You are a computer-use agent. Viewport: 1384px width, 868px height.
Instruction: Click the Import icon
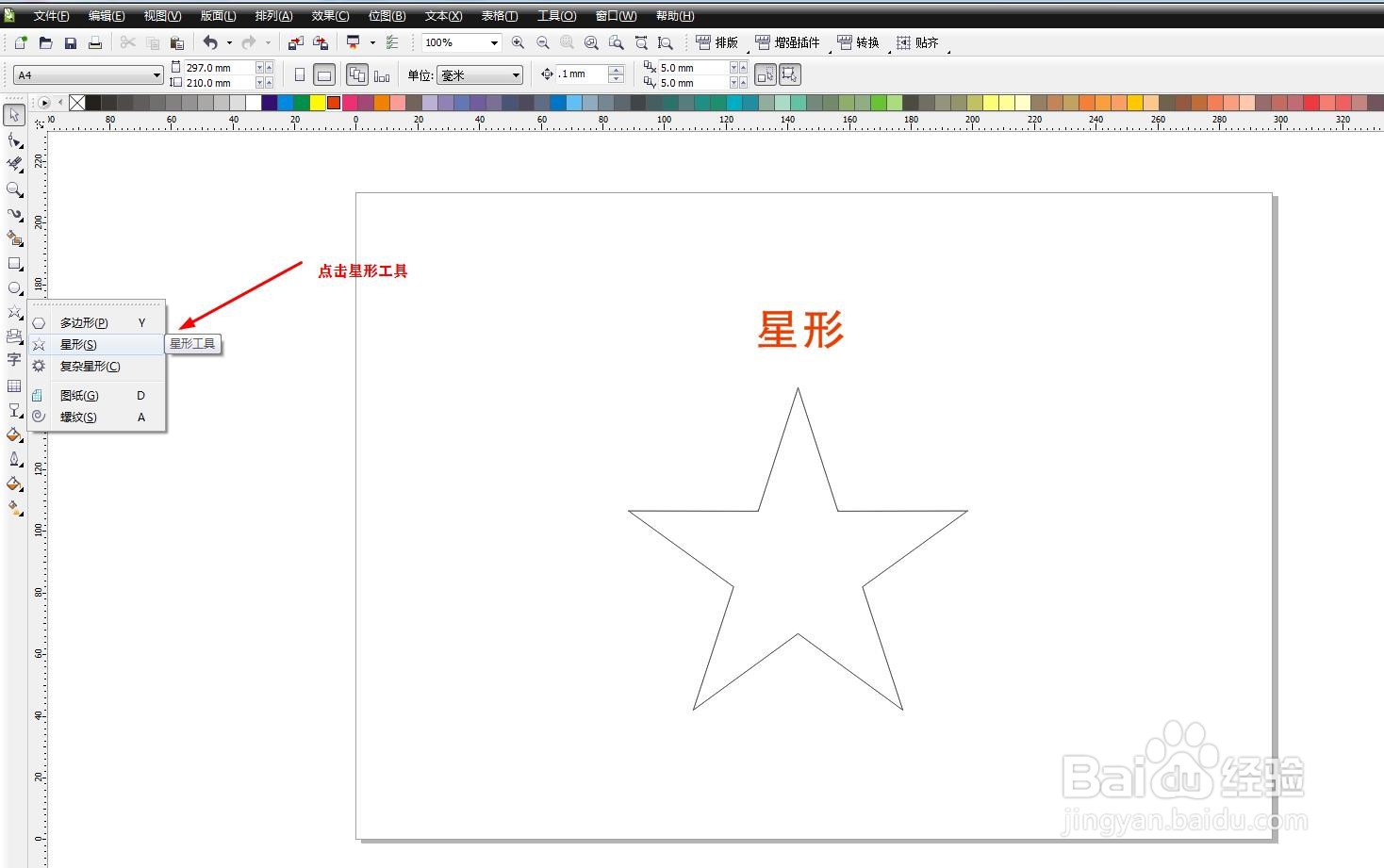pos(296,42)
